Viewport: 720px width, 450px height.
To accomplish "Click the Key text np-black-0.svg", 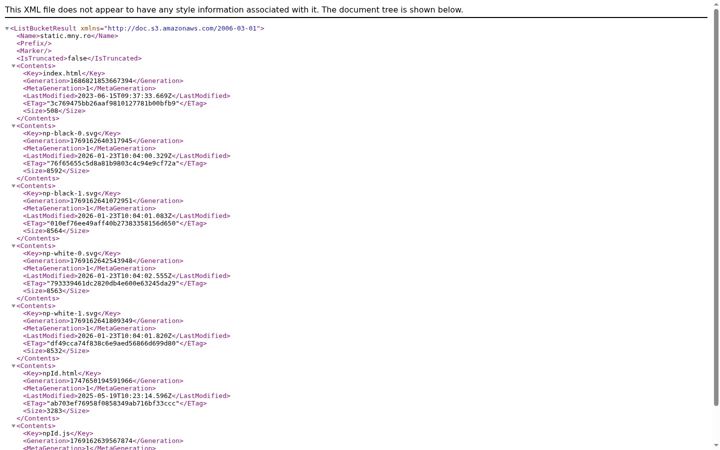I will [70, 134].
